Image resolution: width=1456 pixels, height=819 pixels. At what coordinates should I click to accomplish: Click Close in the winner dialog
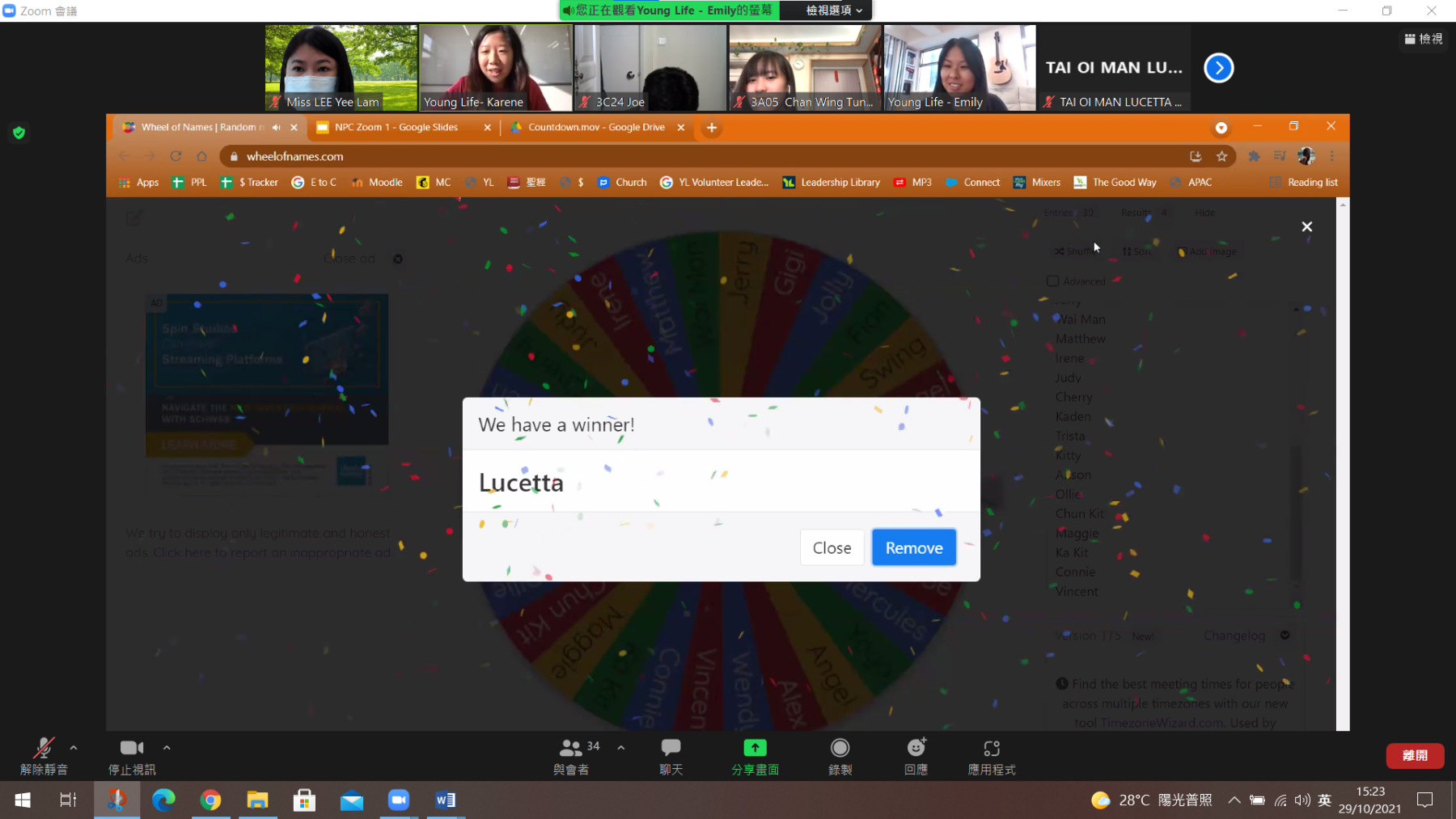[x=832, y=547]
